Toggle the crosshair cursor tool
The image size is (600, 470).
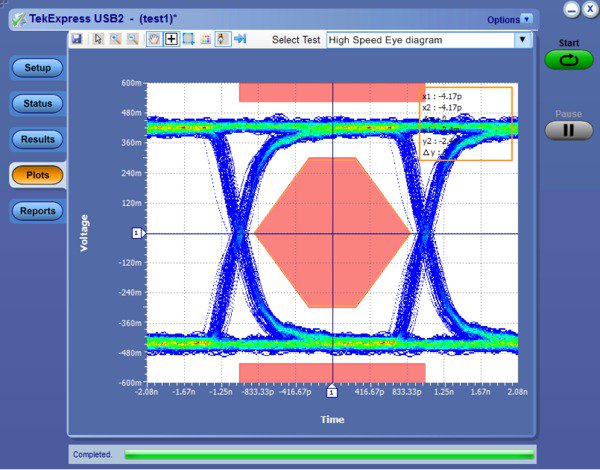pos(171,40)
